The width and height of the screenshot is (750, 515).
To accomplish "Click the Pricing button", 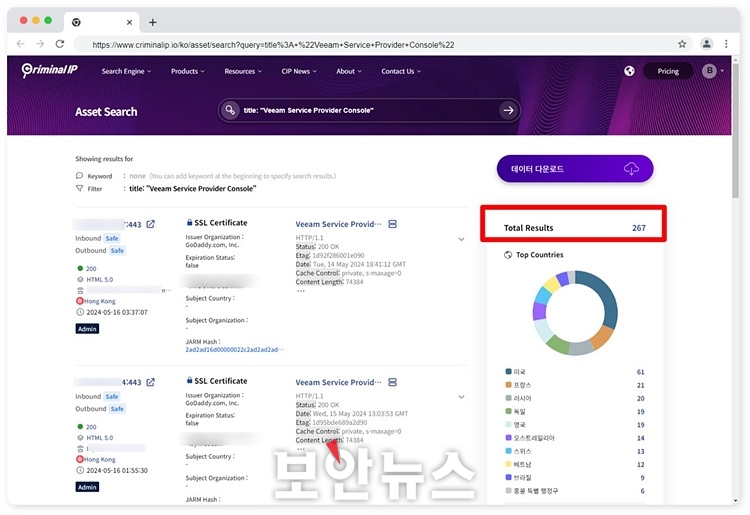I will pos(668,71).
